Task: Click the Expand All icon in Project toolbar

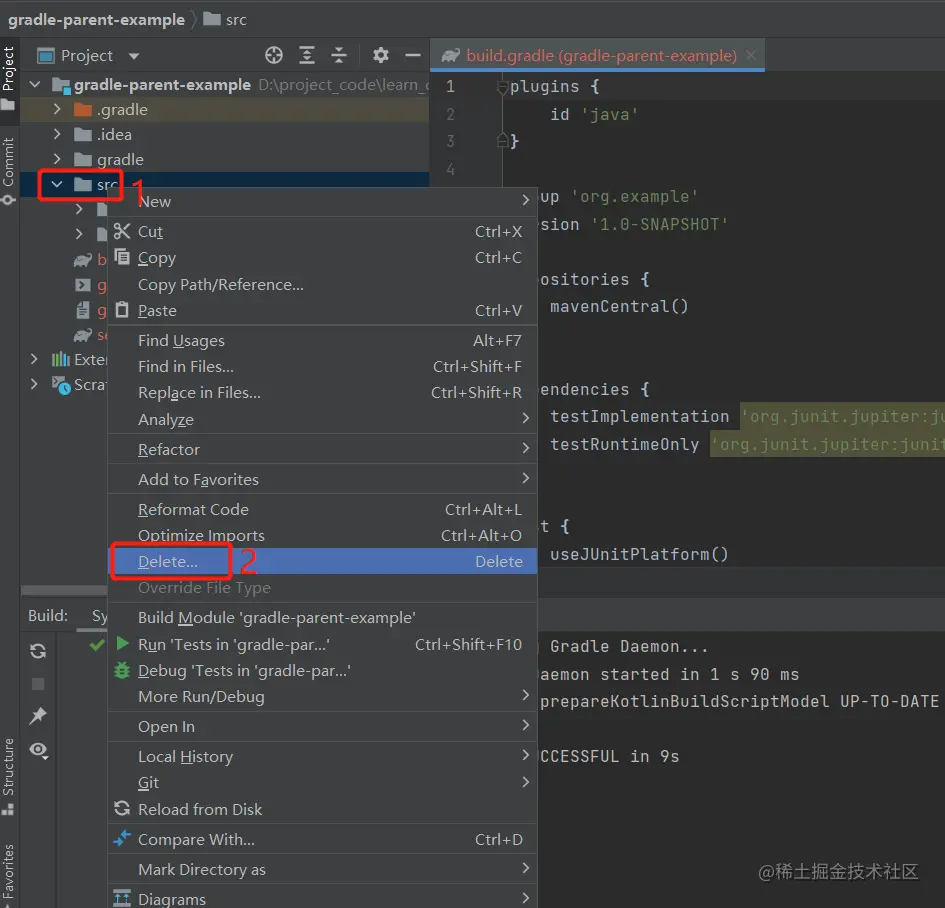Action: click(x=307, y=55)
